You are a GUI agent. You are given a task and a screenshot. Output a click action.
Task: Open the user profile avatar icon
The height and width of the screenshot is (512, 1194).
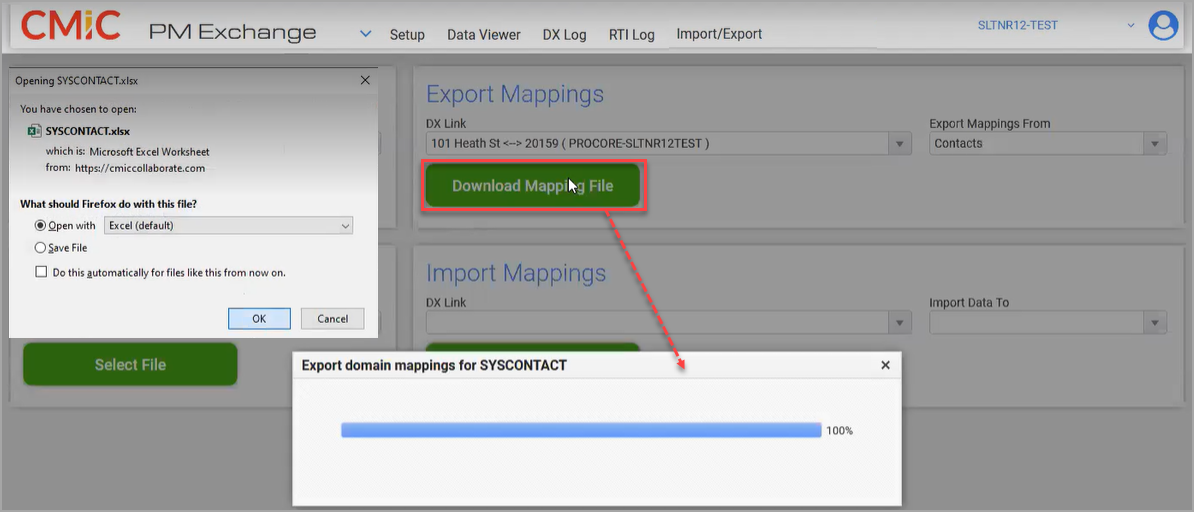(x=1163, y=27)
